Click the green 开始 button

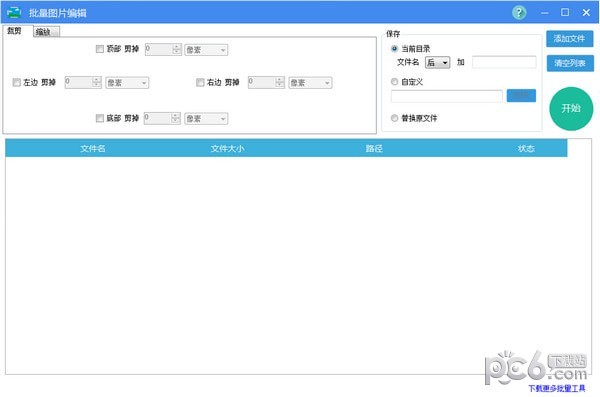pos(571,109)
